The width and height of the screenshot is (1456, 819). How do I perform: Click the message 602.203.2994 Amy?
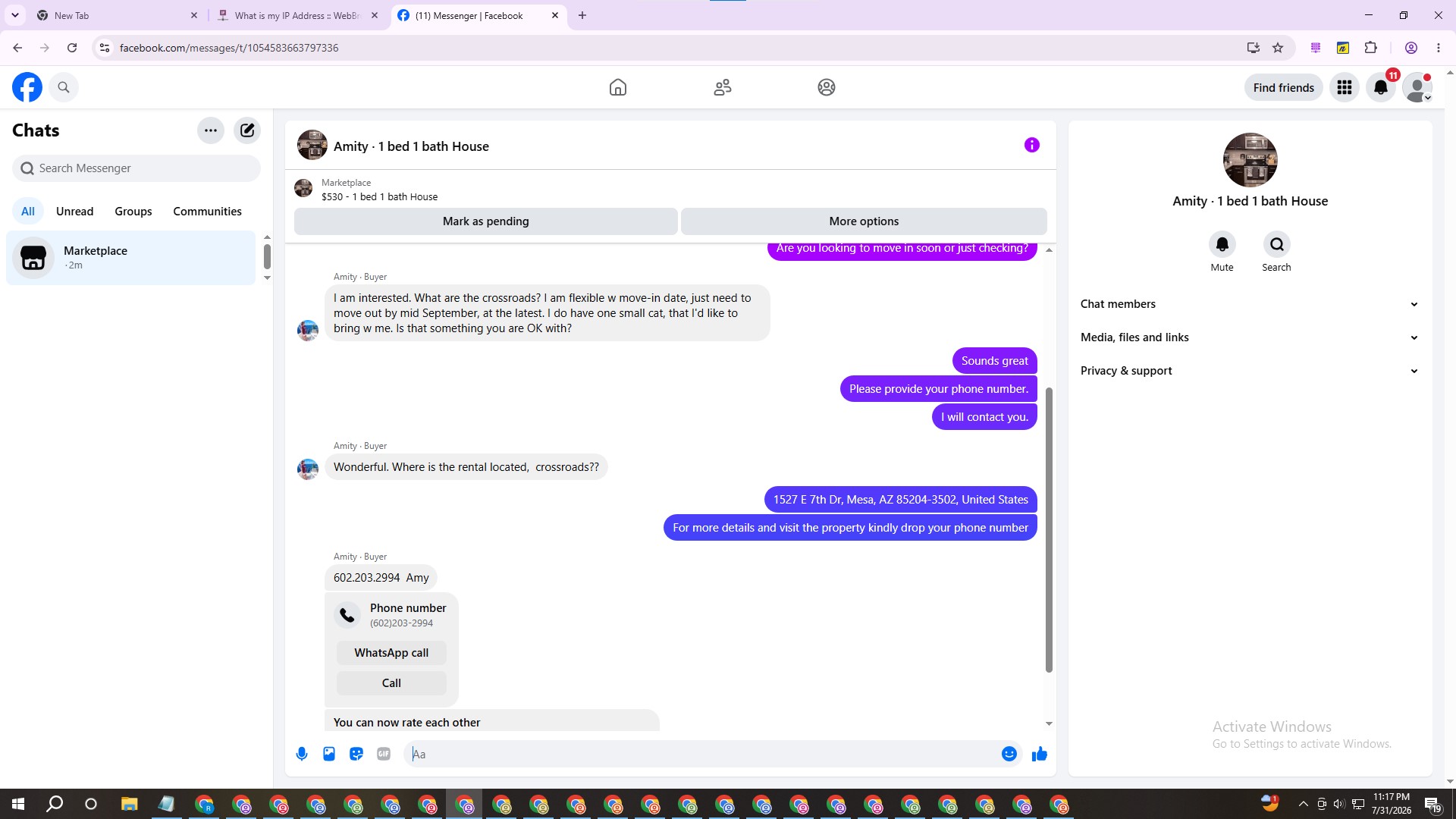381,578
